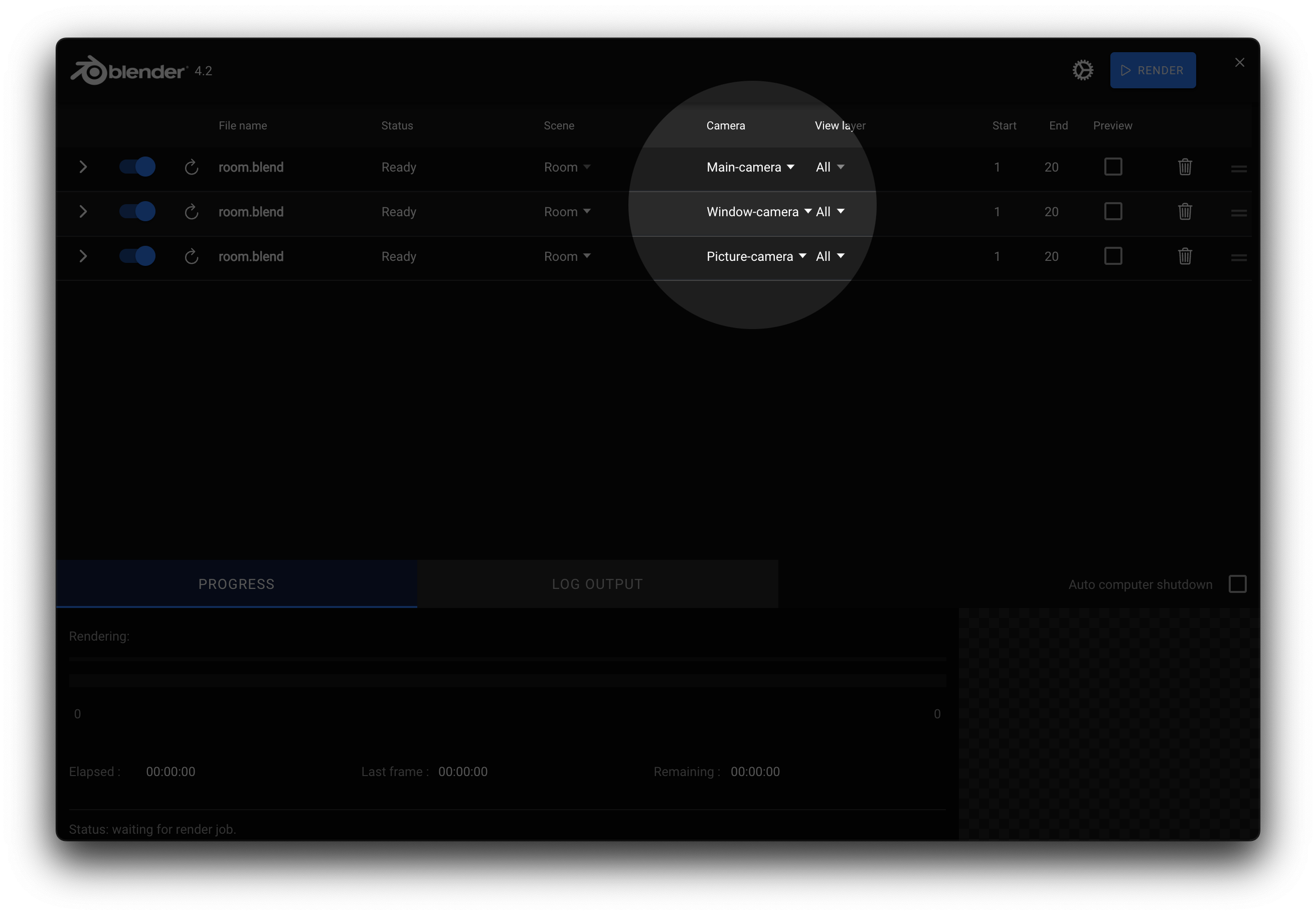1316x915 pixels.
Task: Enable the Auto computer shutdown checkbox
Action: (1237, 584)
